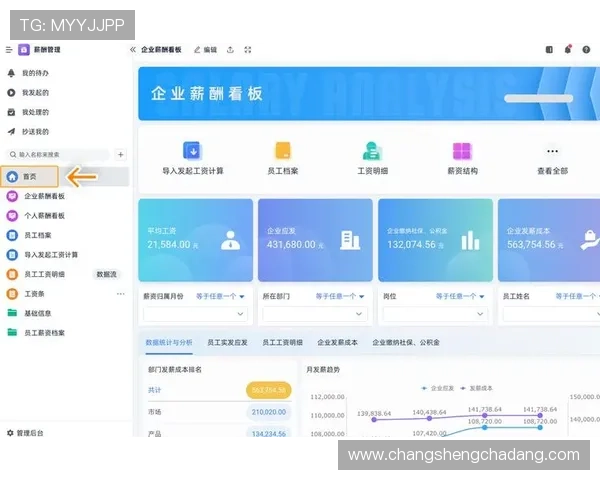The height and width of the screenshot is (480, 600).
Task: Toggle 发薪成本 series in chart legend
Action: pyautogui.click(x=476, y=388)
